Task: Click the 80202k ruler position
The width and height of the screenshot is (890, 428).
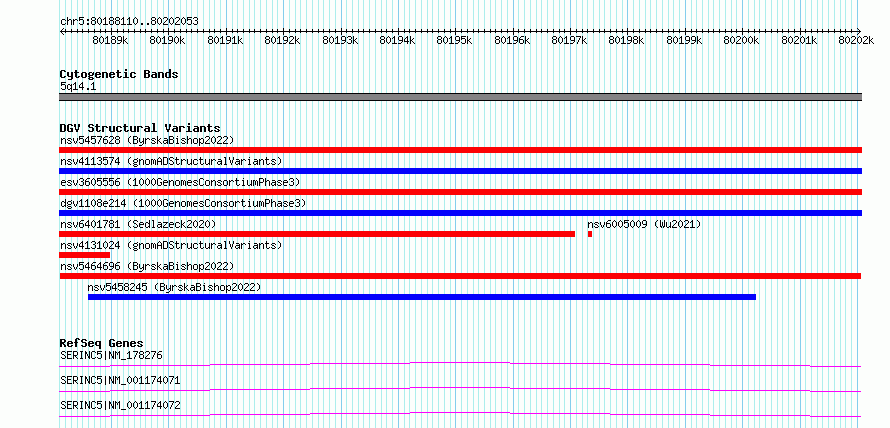Action: (x=856, y=40)
